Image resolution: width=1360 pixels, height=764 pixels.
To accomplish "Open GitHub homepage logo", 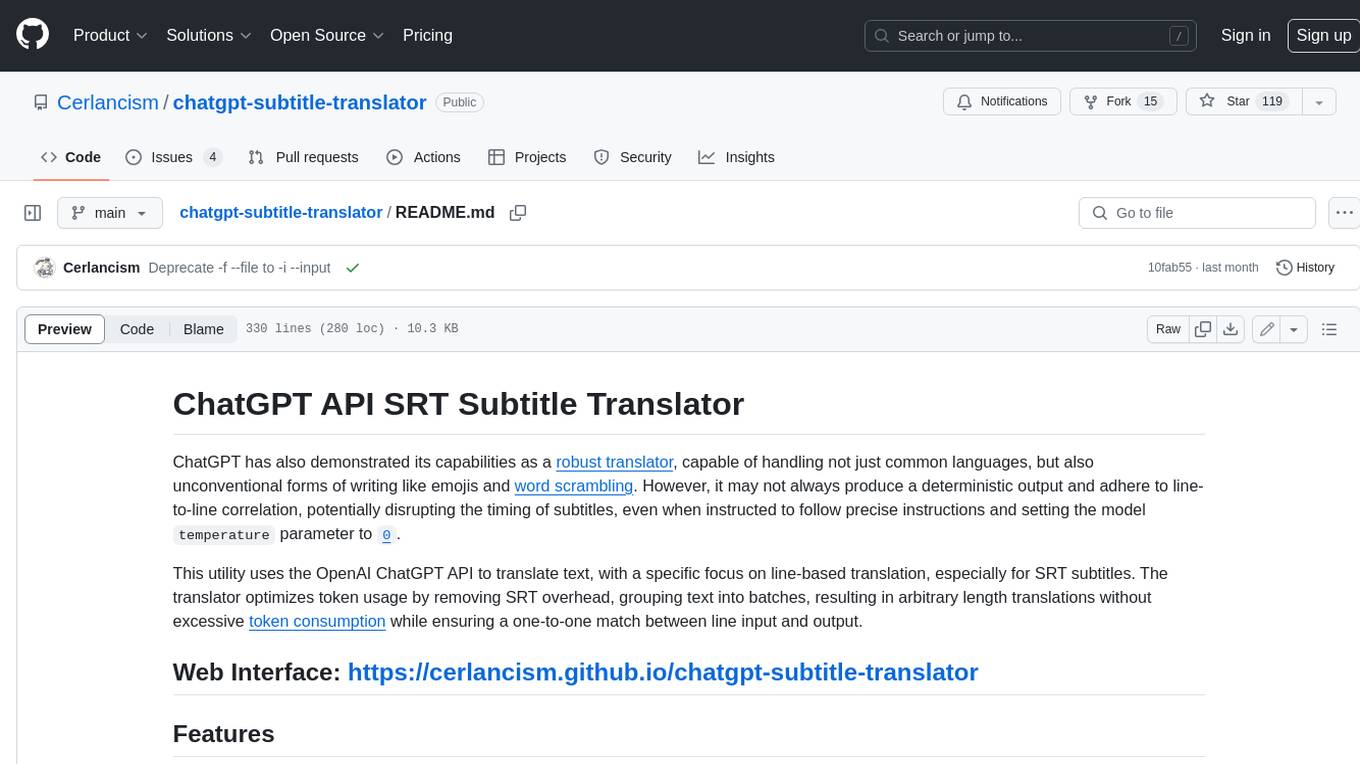I will (32, 35).
